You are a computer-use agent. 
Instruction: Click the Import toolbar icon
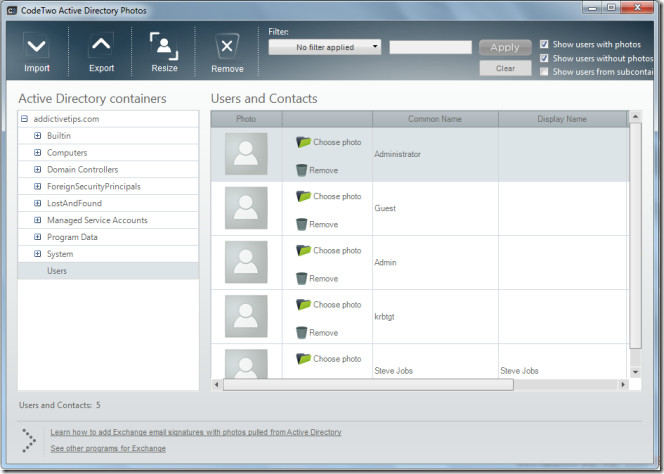point(36,46)
